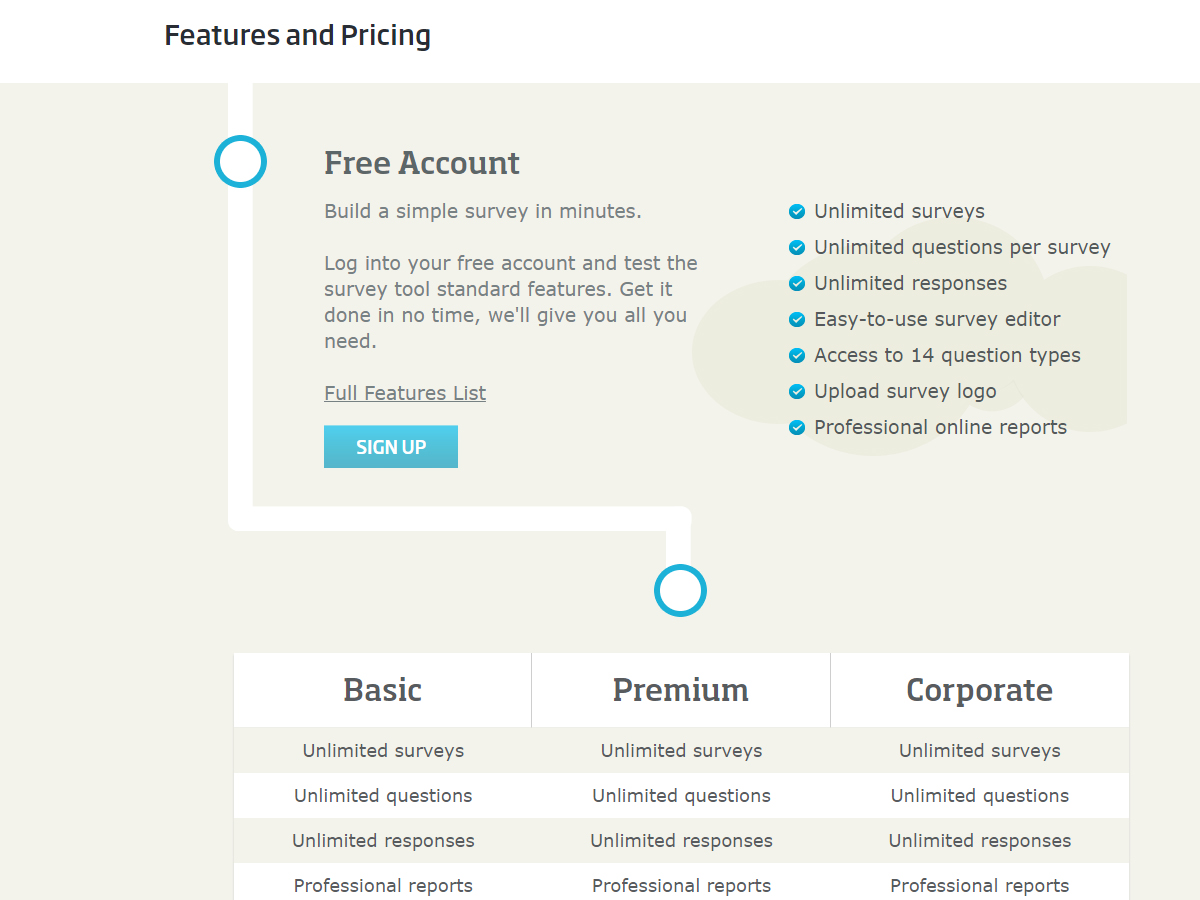Click checkmark icon beside Unlimited responses
The width and height of the screenshot is (1200, 900).
(x=797, y=284)
